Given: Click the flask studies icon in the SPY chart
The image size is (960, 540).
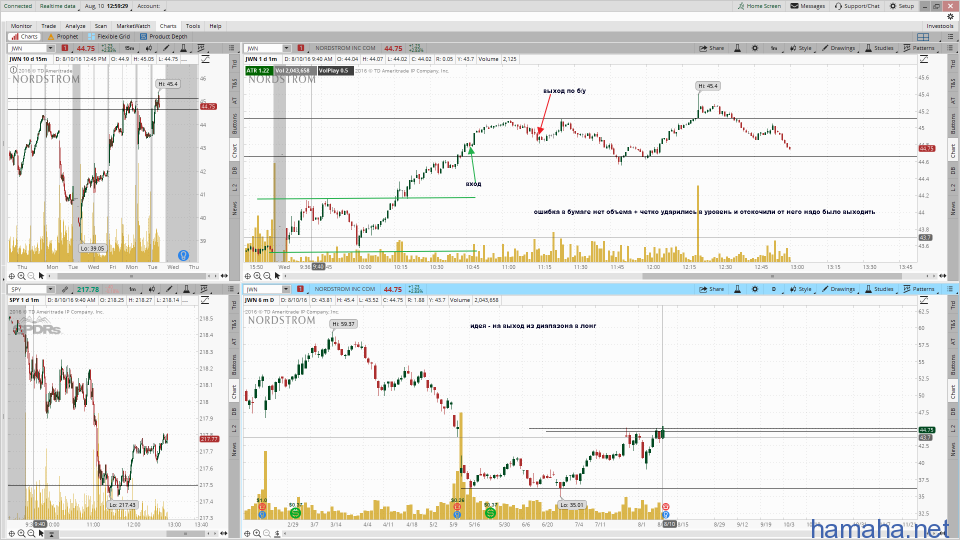Looking at the screenshot, I should [x=186, y=290].
